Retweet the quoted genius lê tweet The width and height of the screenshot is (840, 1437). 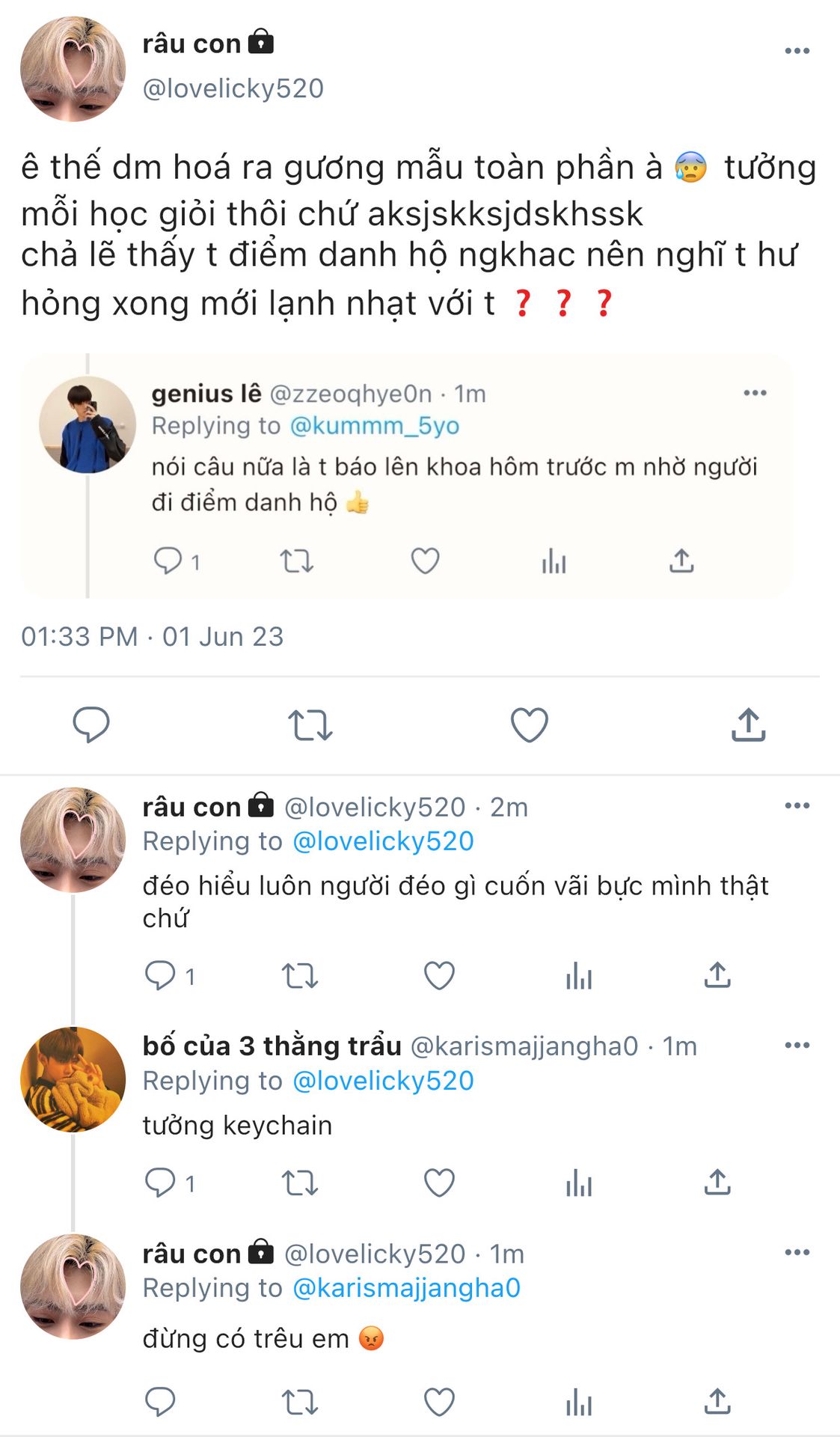(x=296, y=561)
